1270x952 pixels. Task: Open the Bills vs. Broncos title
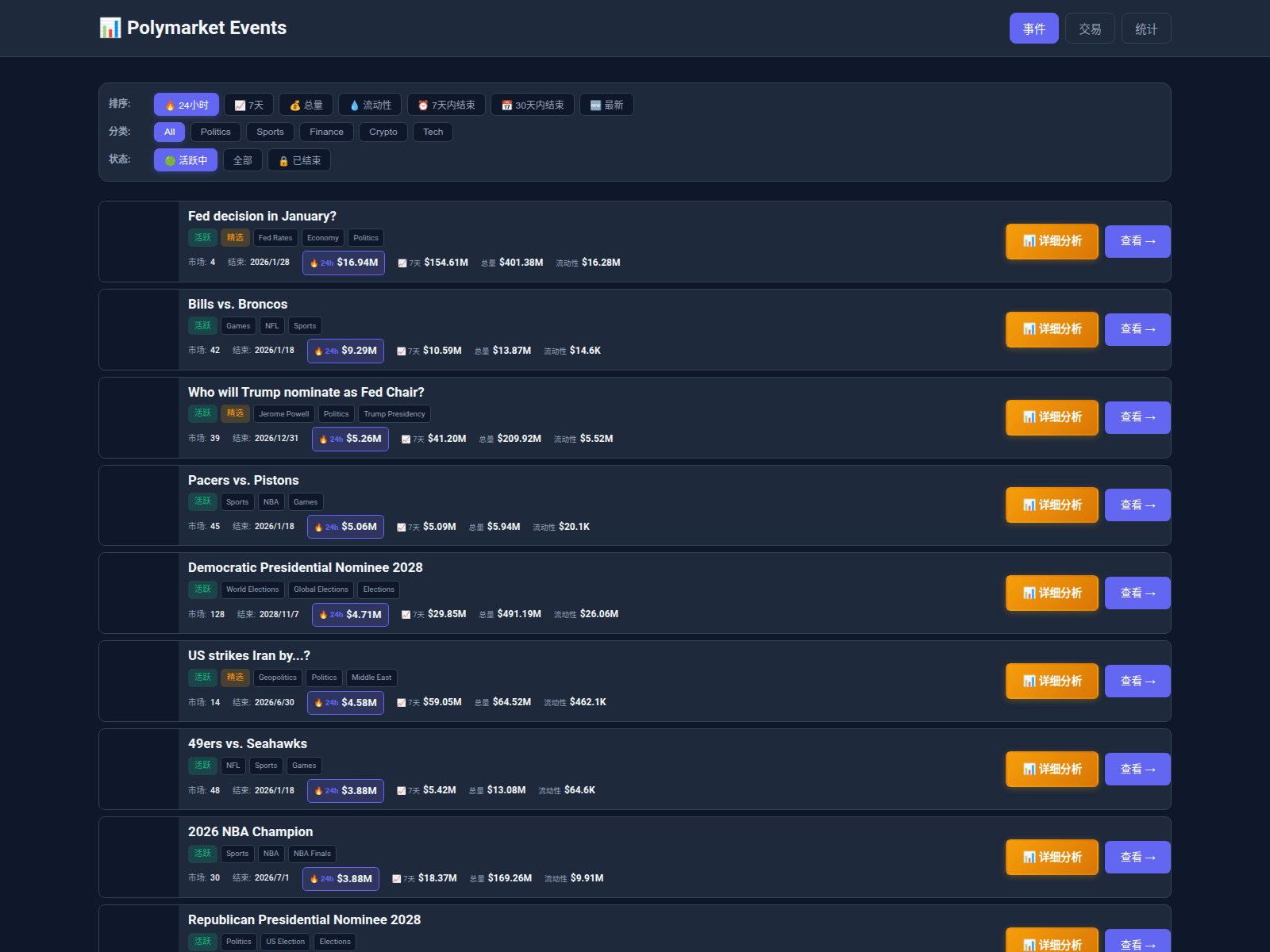coord(237,304)
